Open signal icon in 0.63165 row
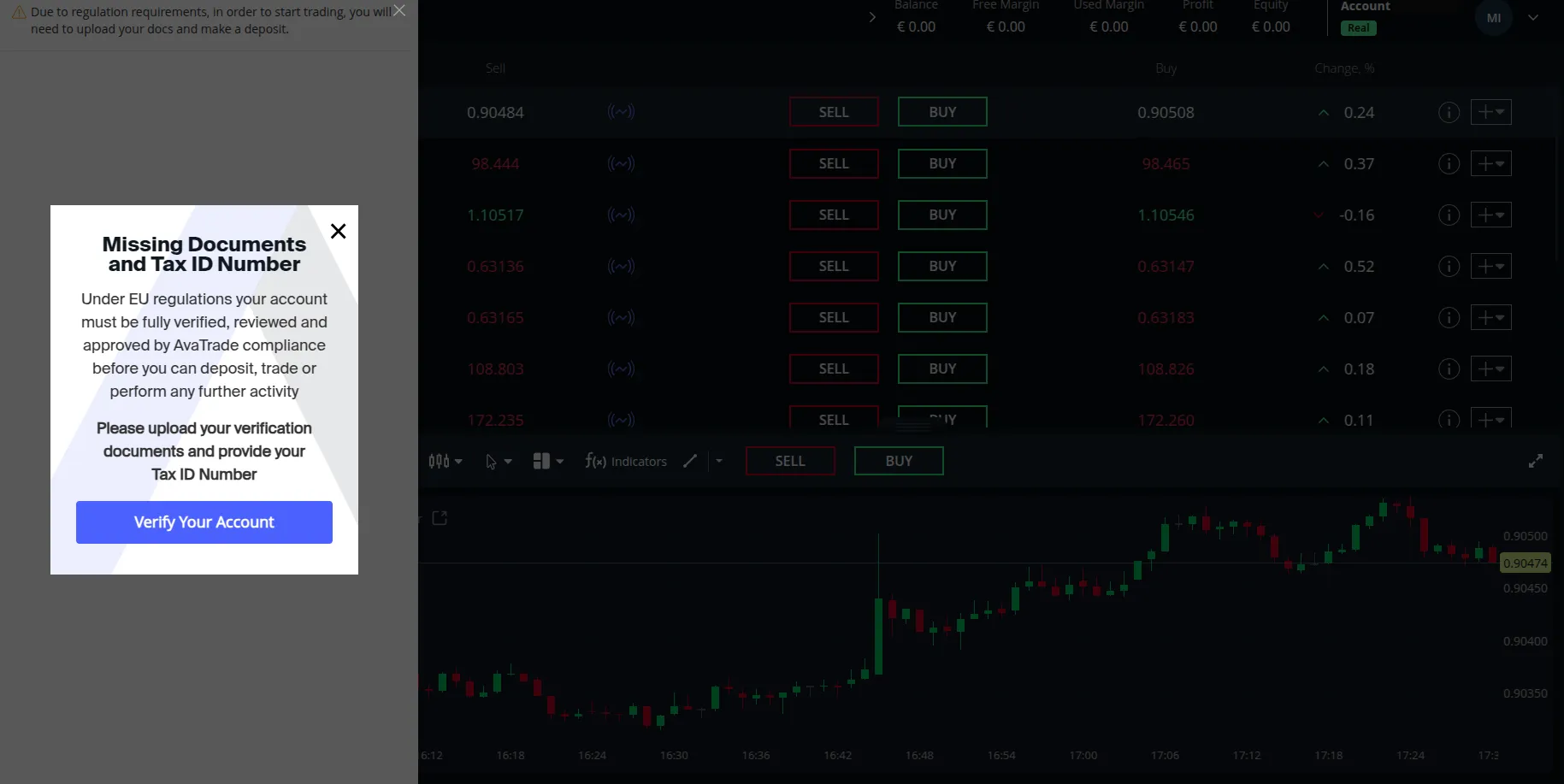1564x784 pixels. [x=621, y=317]
